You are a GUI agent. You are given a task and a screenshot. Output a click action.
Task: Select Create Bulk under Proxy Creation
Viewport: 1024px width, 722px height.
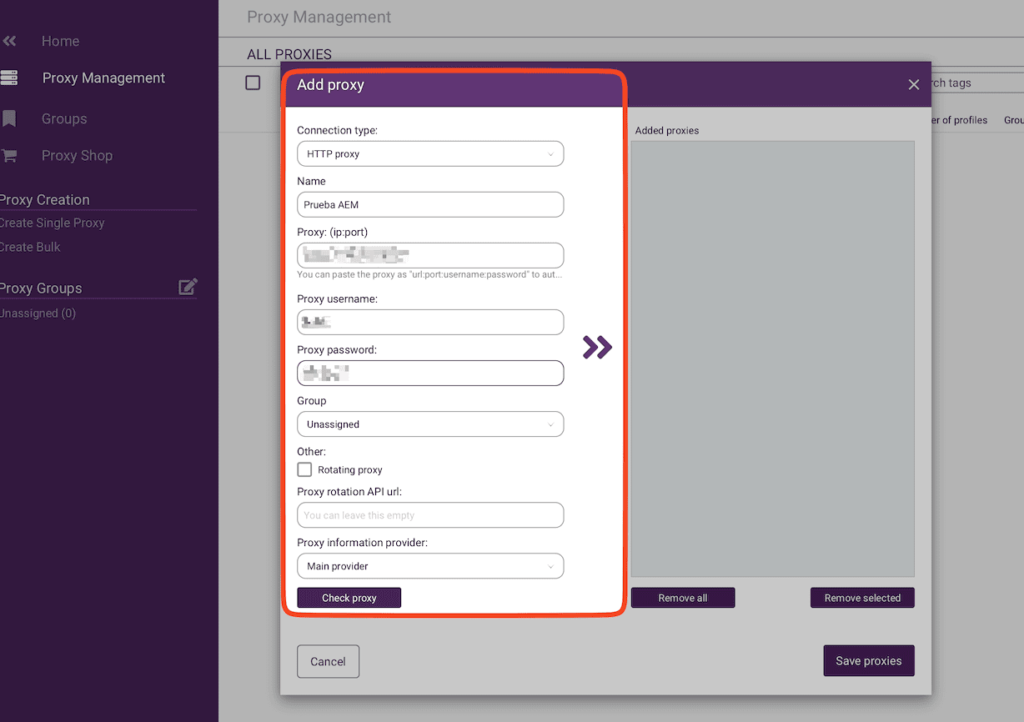coord(31,247)
